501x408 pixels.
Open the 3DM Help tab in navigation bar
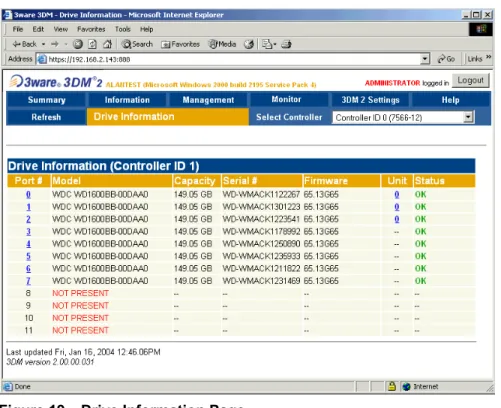[x=450, y=100]
